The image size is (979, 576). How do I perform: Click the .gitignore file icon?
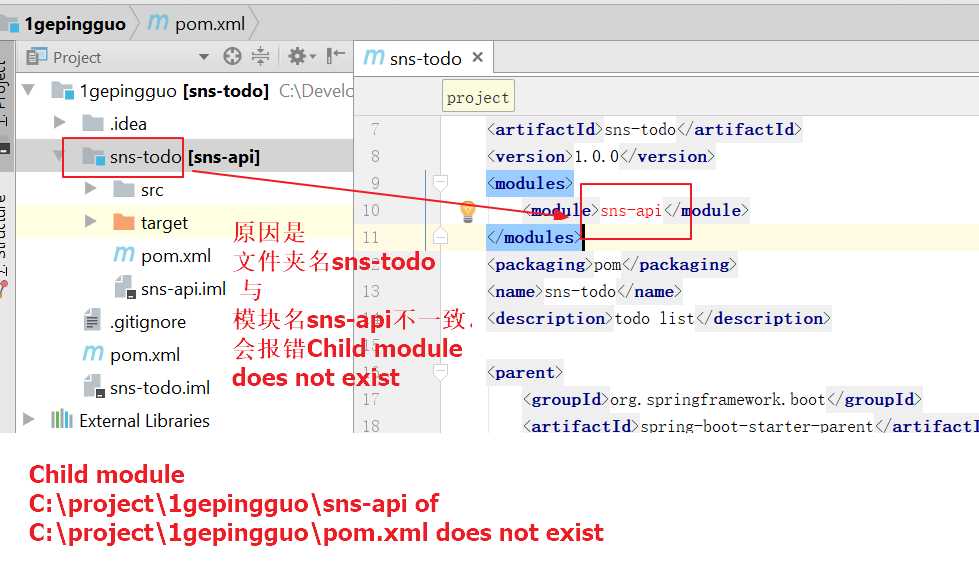[92, 320]
